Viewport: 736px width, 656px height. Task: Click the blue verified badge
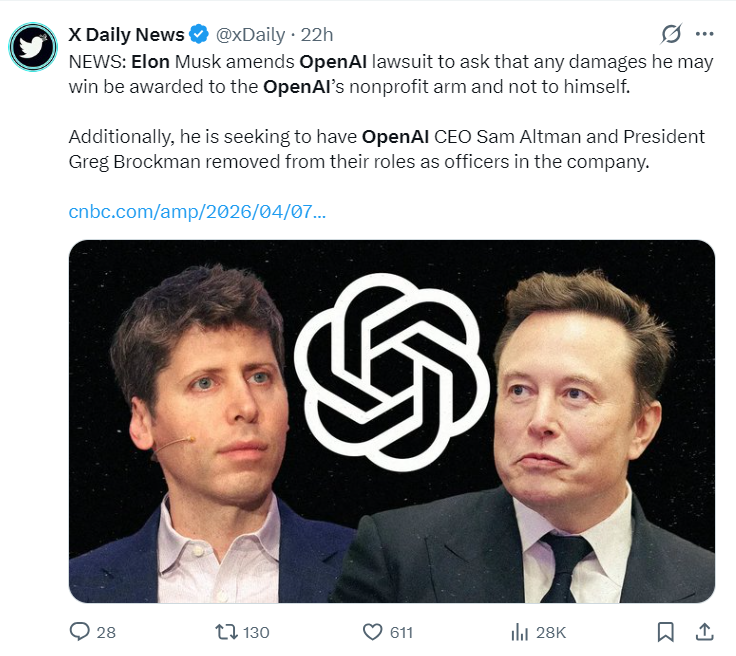click(x=199, y=34)
